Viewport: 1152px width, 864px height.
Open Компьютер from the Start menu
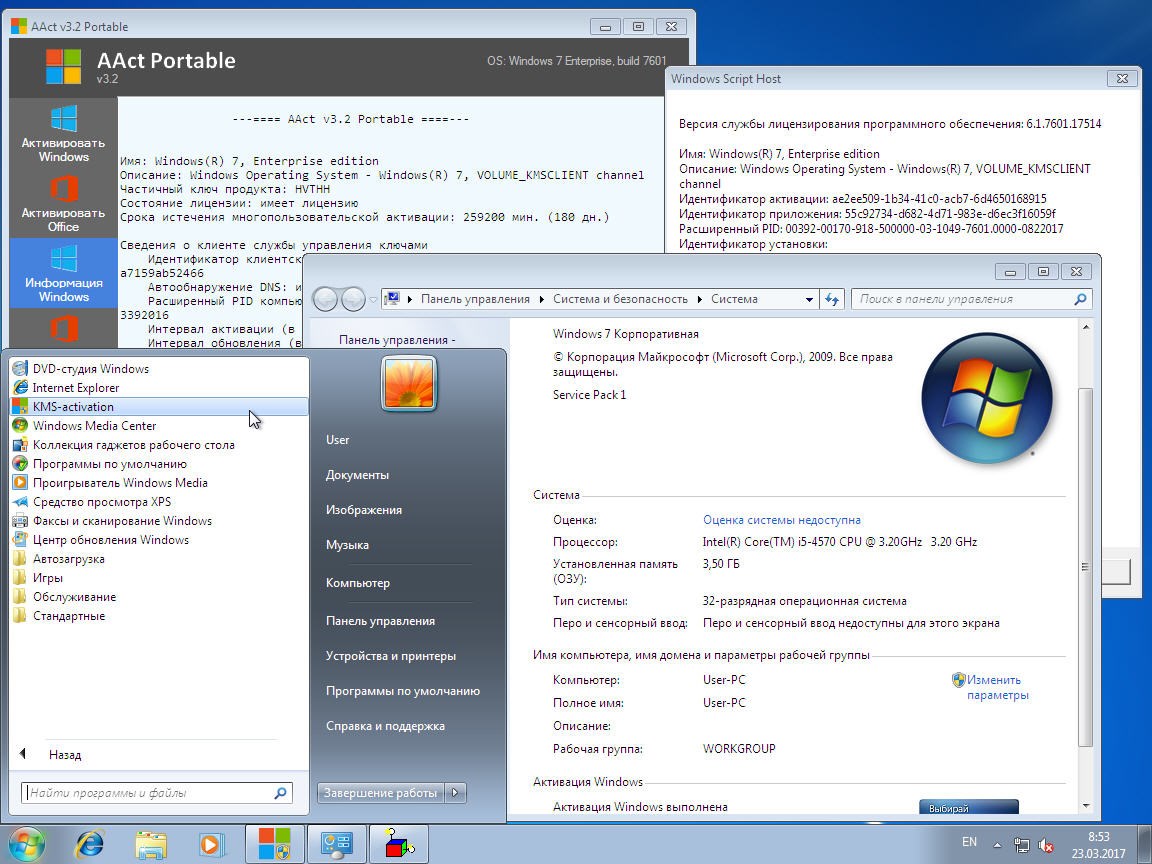coord(358,583)
